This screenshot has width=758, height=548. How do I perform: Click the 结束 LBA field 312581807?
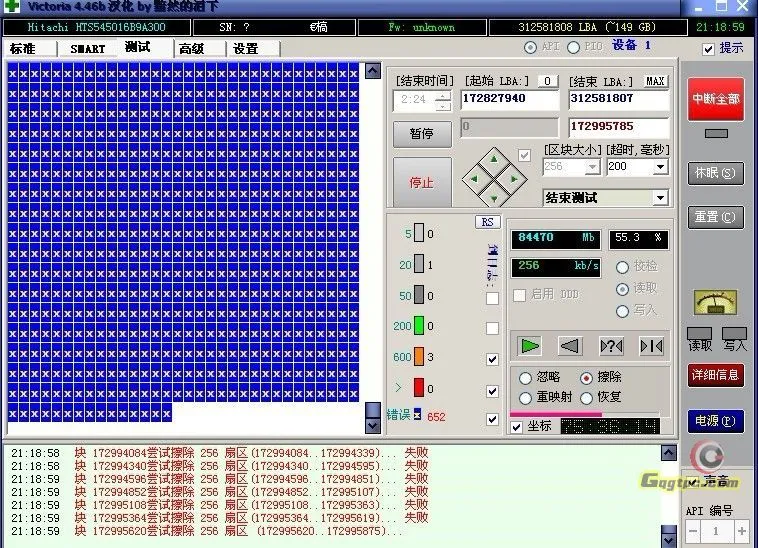[x=619, y=100]
